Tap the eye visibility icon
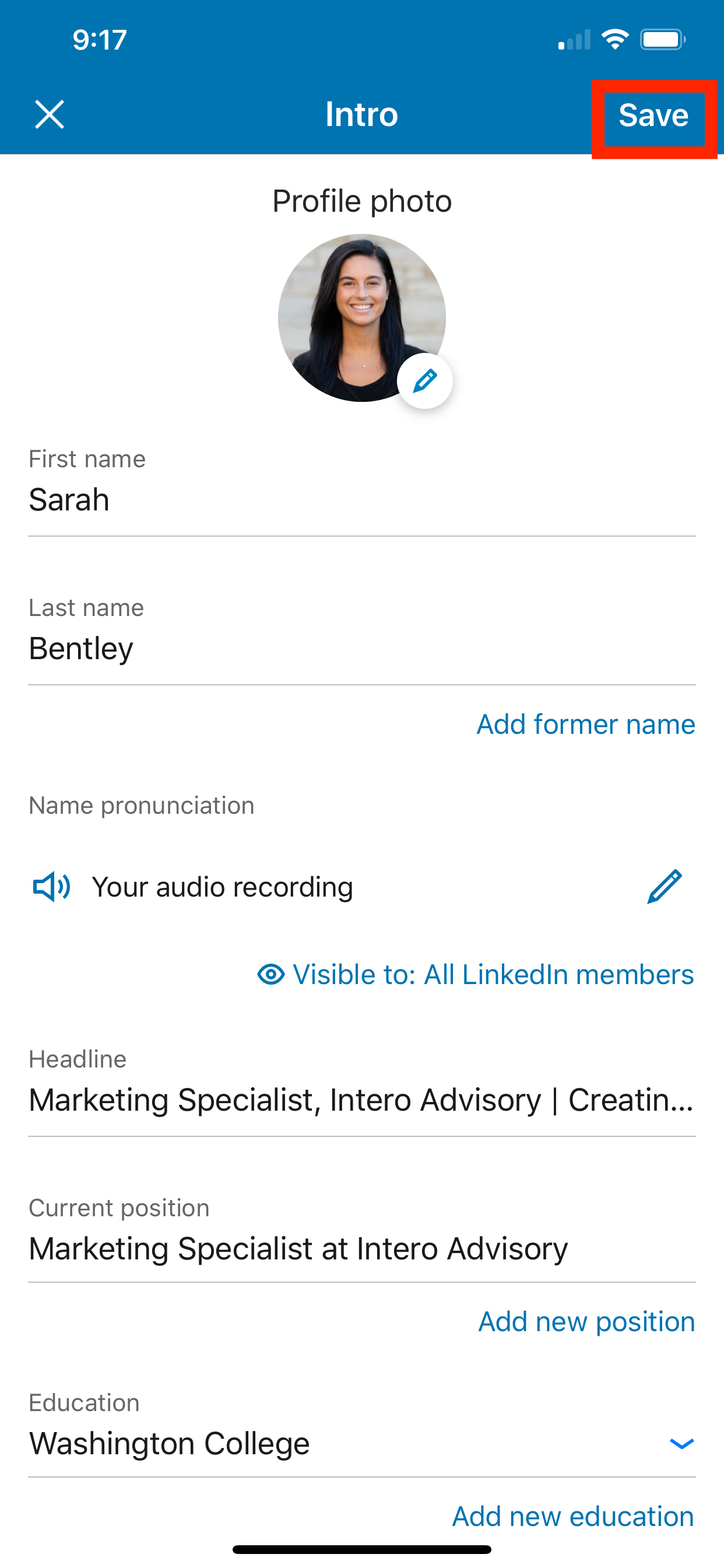This screenshot has height=1568, width=724. 270,975
